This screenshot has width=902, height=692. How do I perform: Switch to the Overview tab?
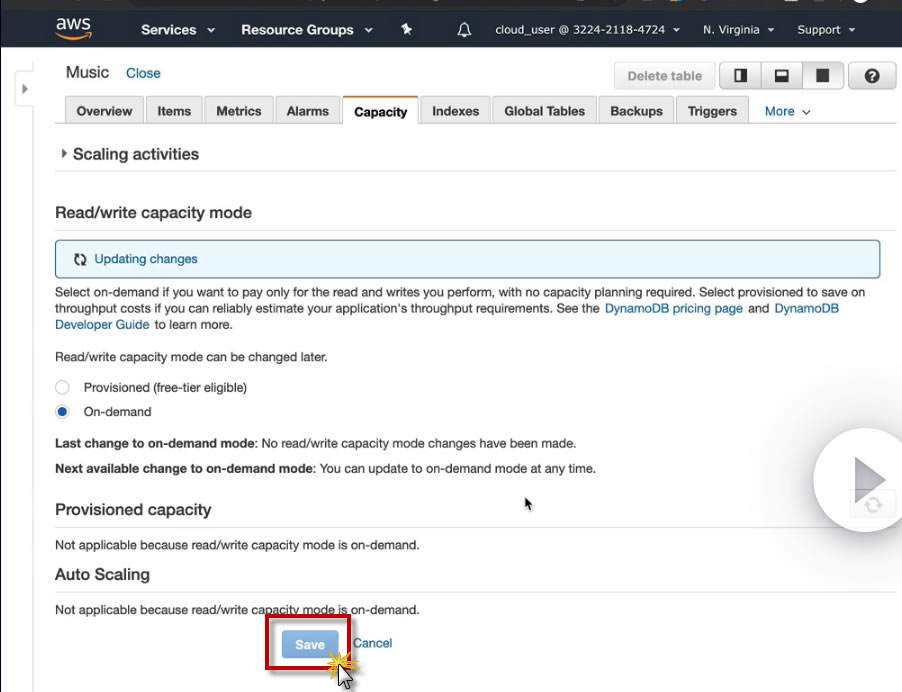pos(104,111)
